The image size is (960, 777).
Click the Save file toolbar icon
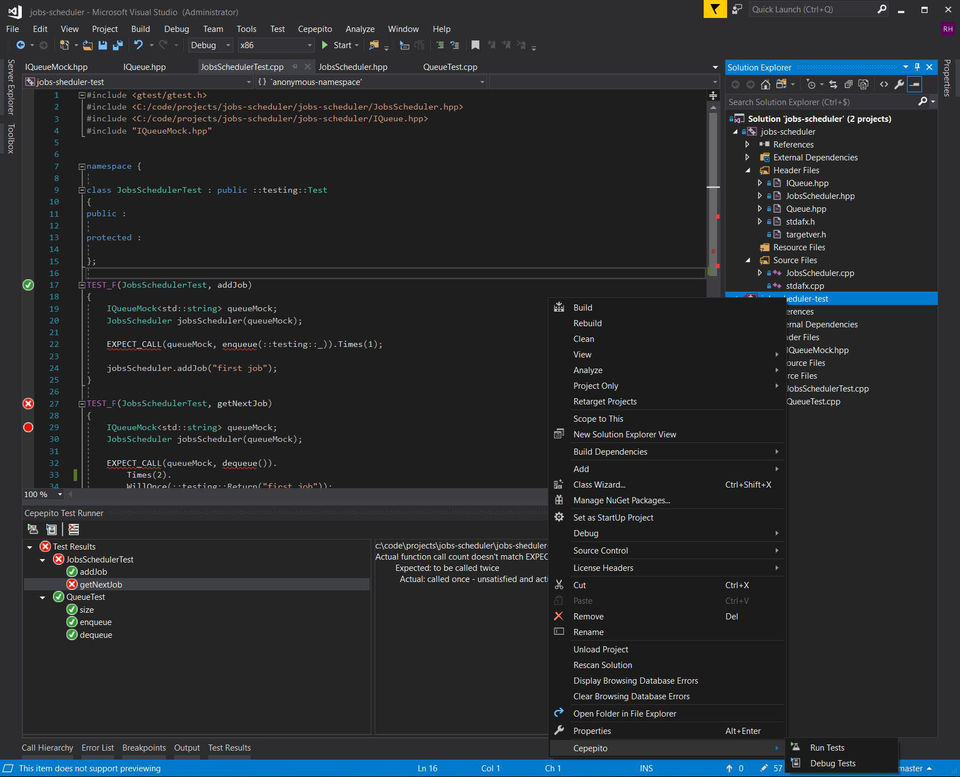(102, 45)
